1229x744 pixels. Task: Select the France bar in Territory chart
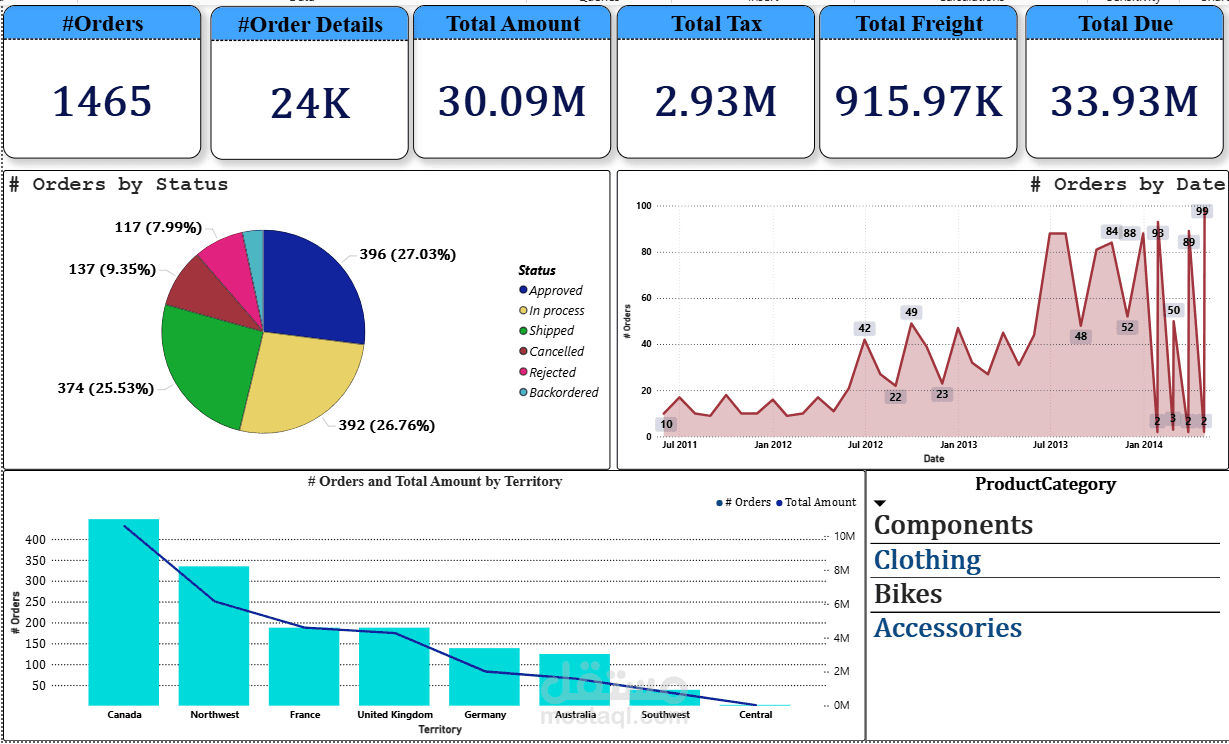click(304, 666)
